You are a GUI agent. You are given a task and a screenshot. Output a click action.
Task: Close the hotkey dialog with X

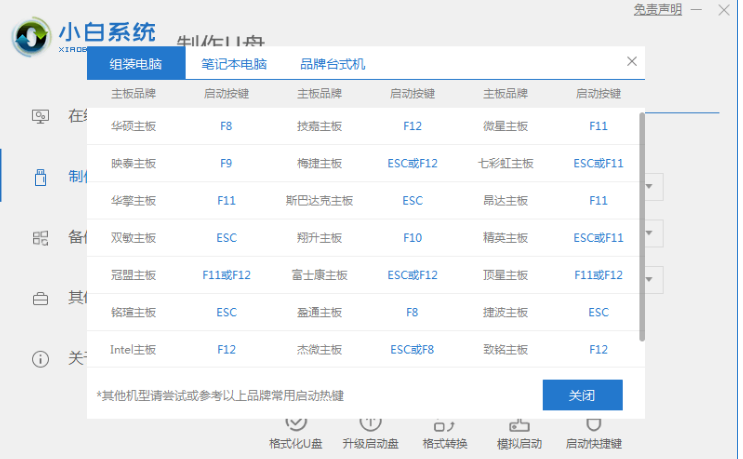click(x=631, y=62)
